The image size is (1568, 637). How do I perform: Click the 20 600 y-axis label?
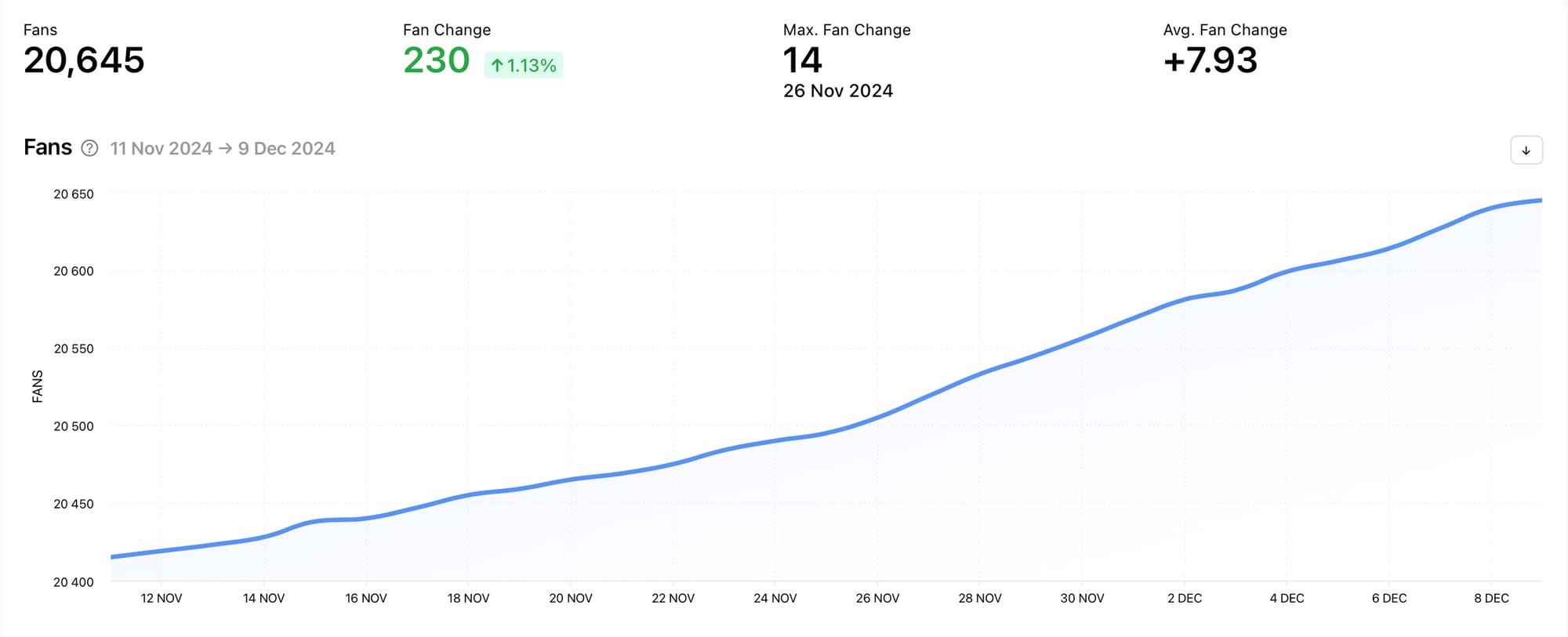74,271
